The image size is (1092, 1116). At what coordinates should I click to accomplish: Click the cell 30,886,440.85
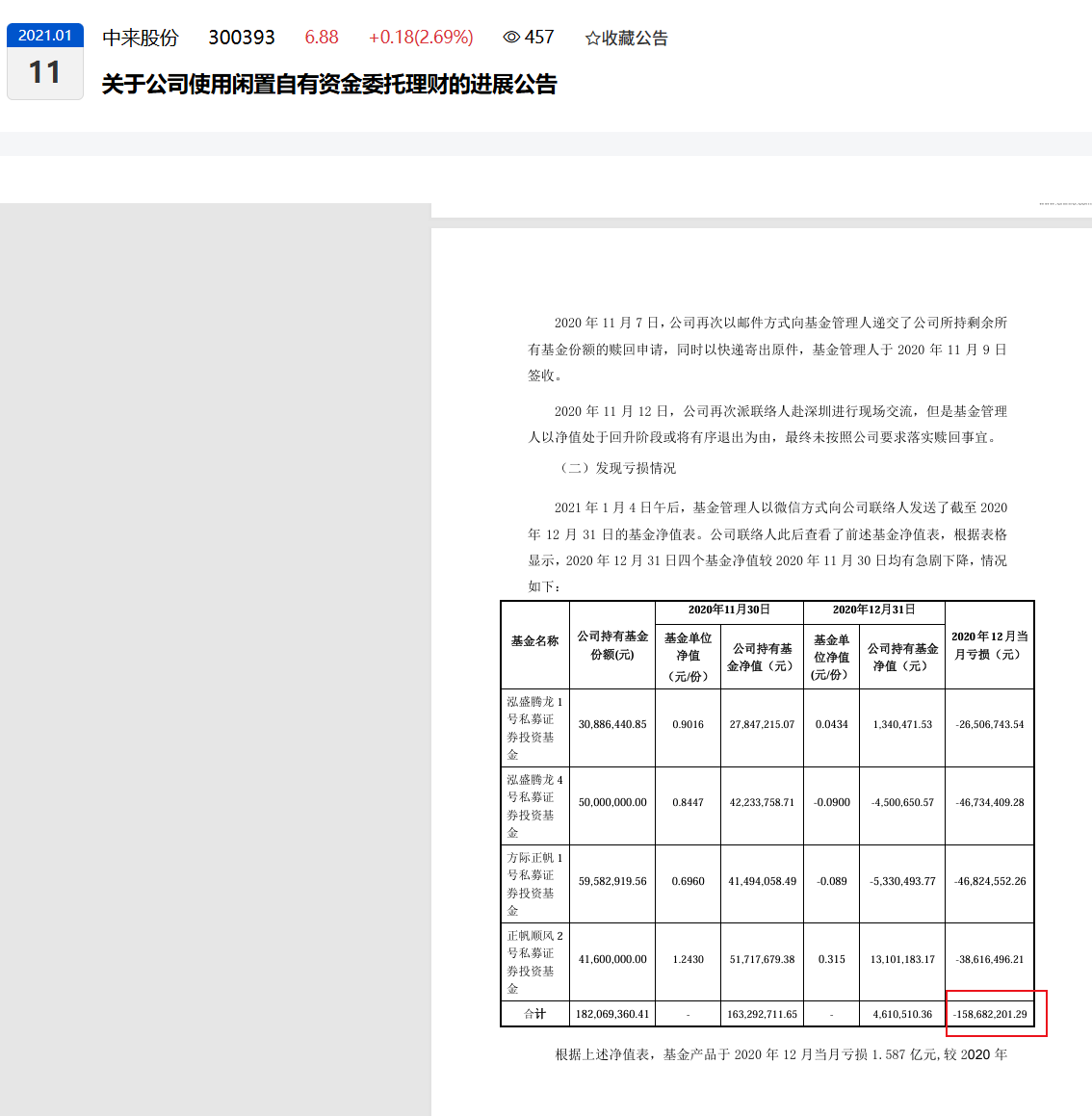(x=612, y=724)
